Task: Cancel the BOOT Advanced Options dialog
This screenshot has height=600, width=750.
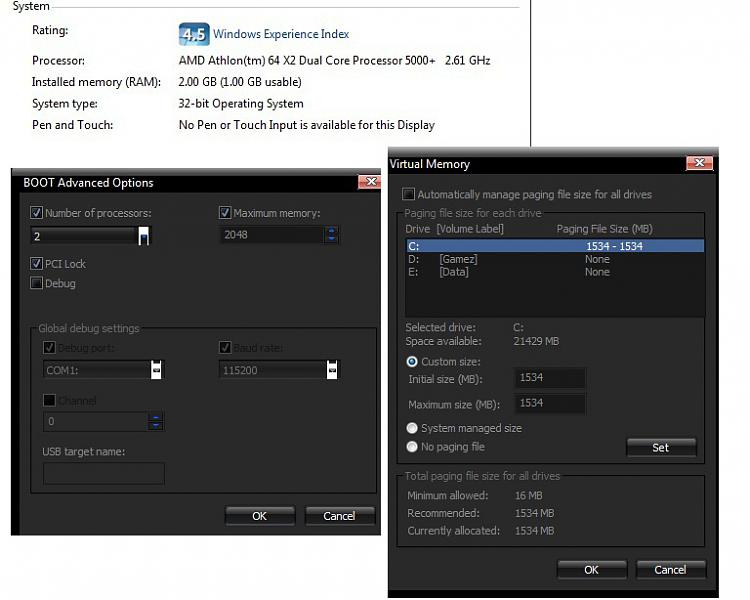Action: 339,516
